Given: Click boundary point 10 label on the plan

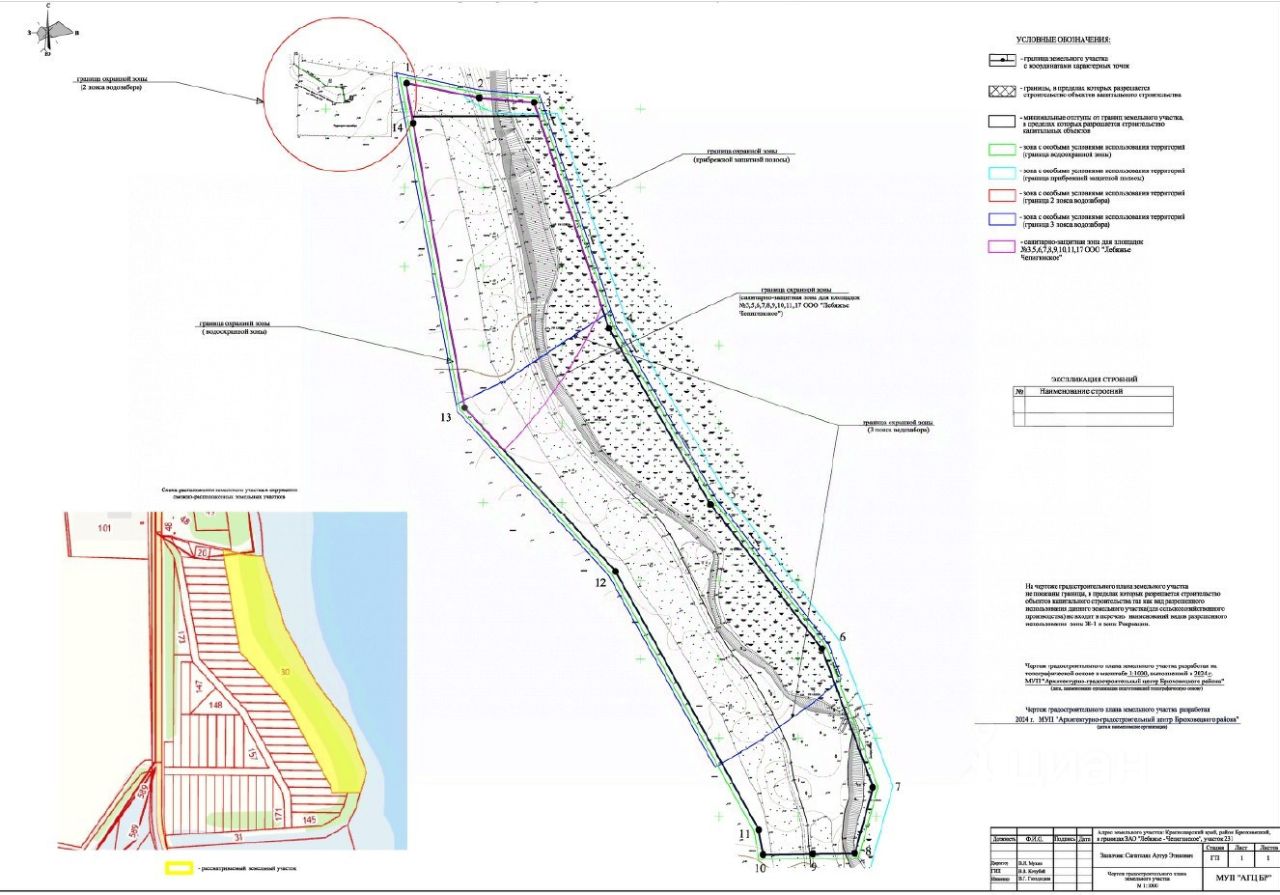Looking at the screenshot, I should coord(760,868).
